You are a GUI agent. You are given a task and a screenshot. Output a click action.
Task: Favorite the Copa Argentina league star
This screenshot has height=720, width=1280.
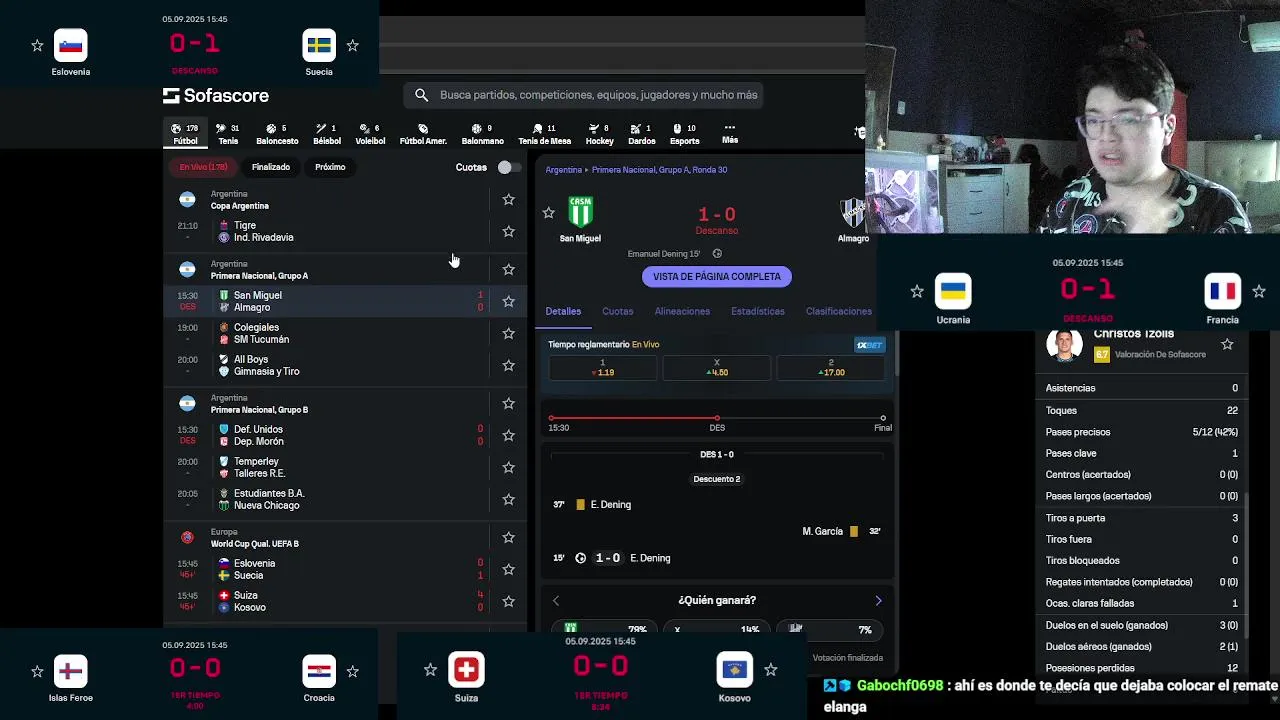508,200
